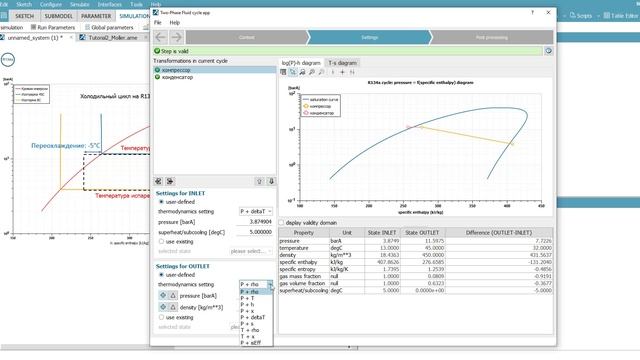Open PARAMETER mode tab in main window
This screenshot has height=360, width=640.
pos(96,16)
